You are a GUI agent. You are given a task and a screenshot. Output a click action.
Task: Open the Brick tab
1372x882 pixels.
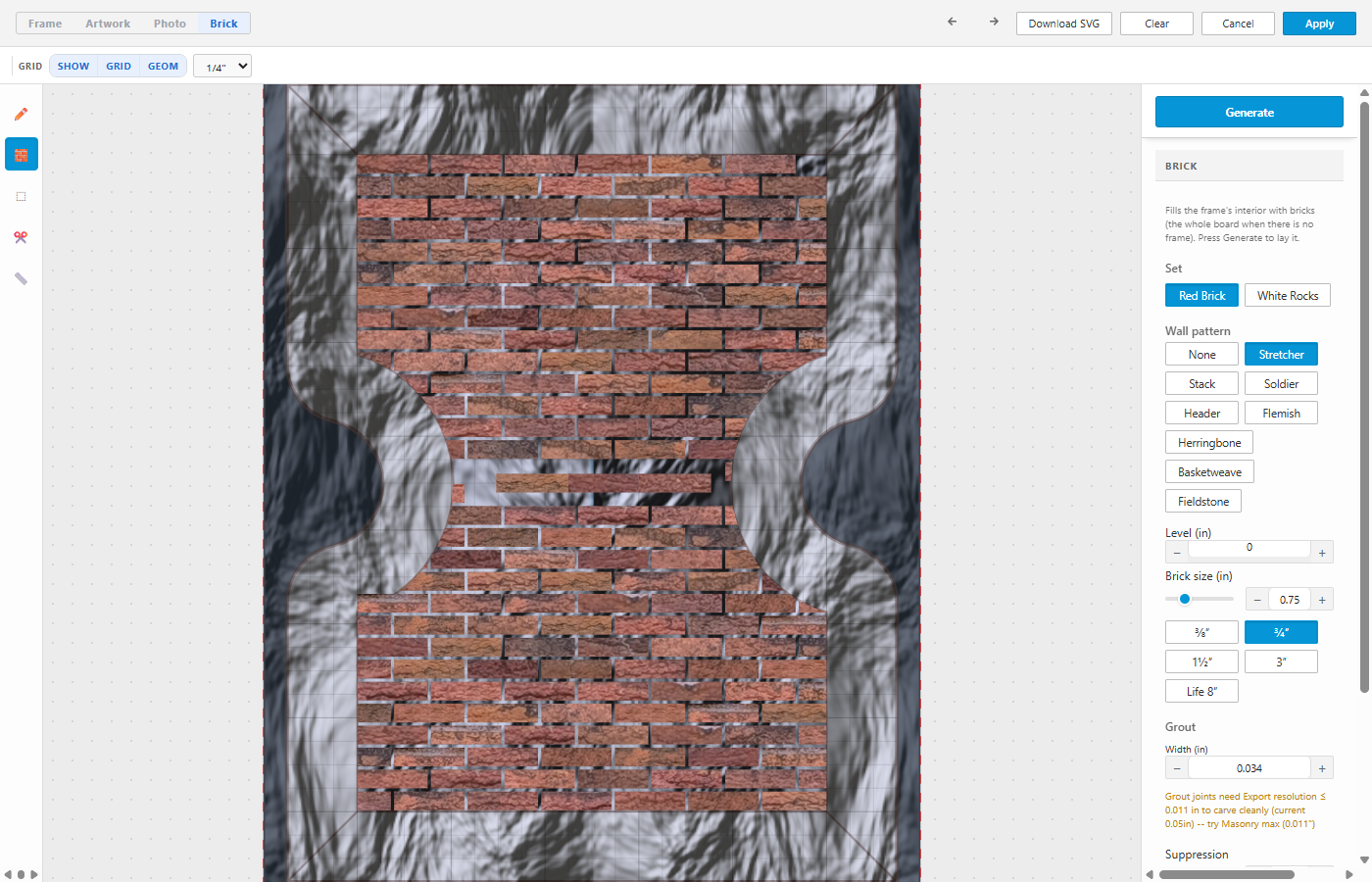click(223, 24)
